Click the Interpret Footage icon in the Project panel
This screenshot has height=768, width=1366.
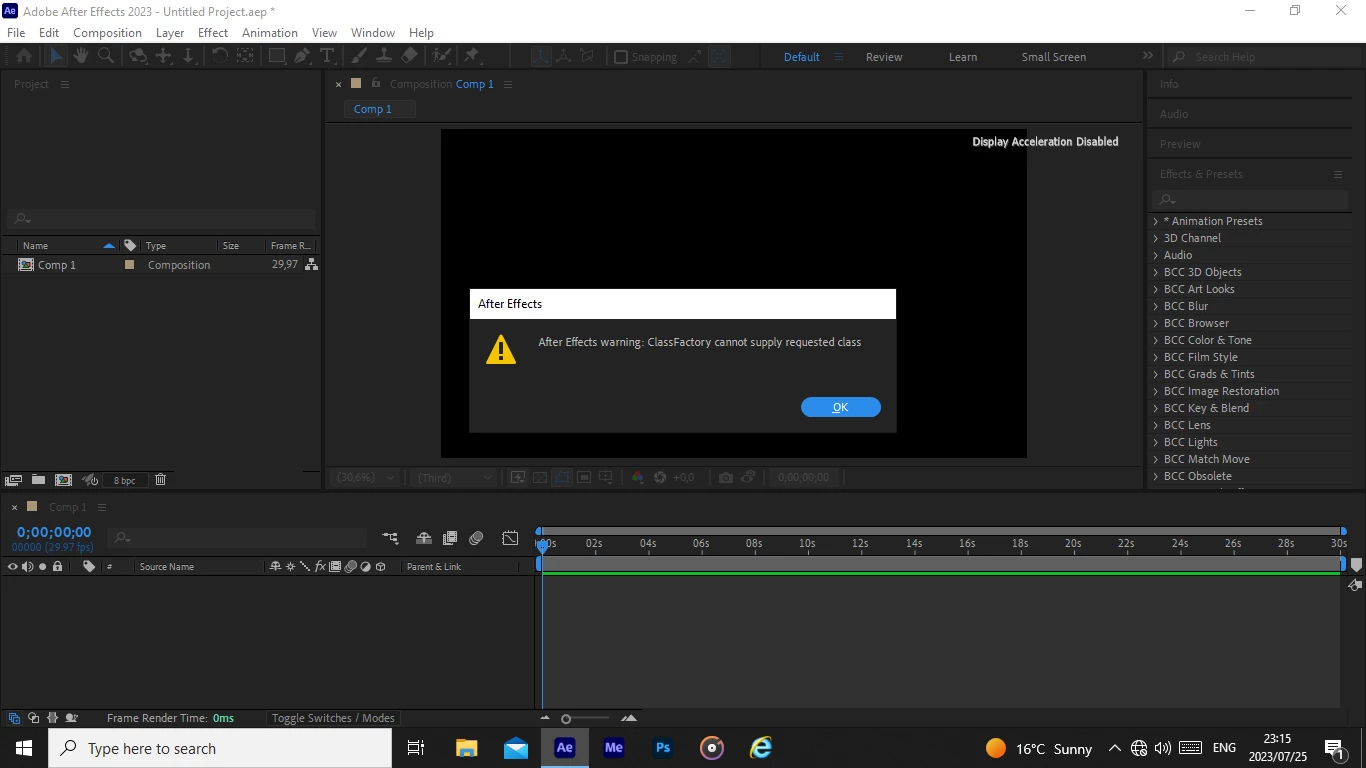click(x=14, y=480)
